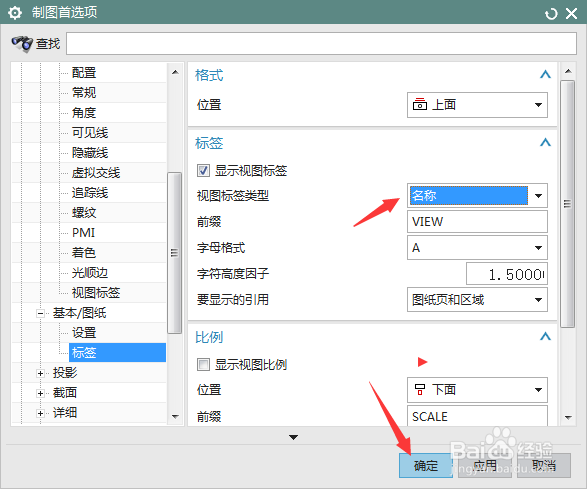
Task: Select 虚拟交线 in the tree
Action: click(x=96, y=173)
